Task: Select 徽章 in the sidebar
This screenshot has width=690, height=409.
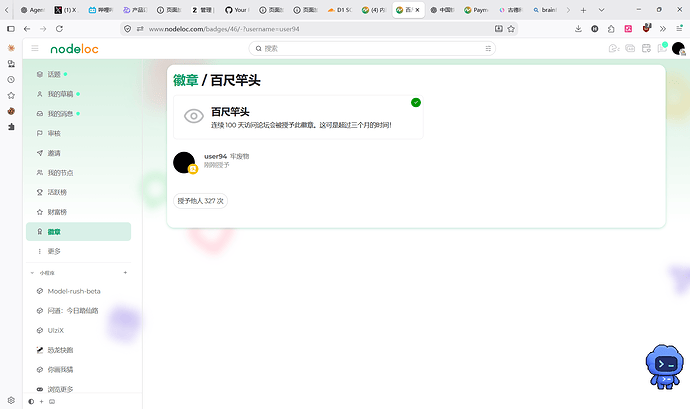Action: pos(78,232)
